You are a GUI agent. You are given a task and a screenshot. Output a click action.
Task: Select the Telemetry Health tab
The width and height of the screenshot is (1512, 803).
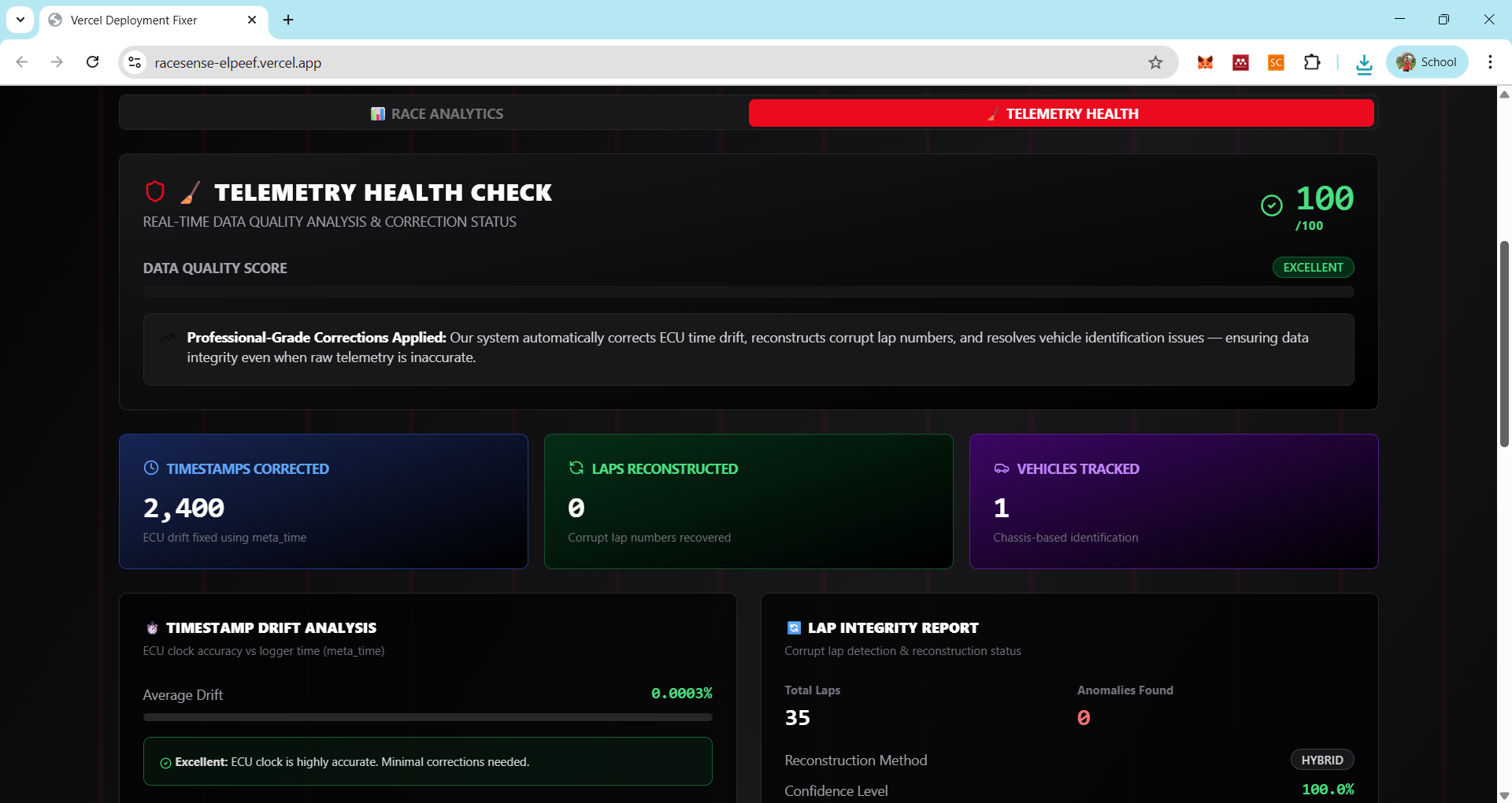click(1062, 113)
